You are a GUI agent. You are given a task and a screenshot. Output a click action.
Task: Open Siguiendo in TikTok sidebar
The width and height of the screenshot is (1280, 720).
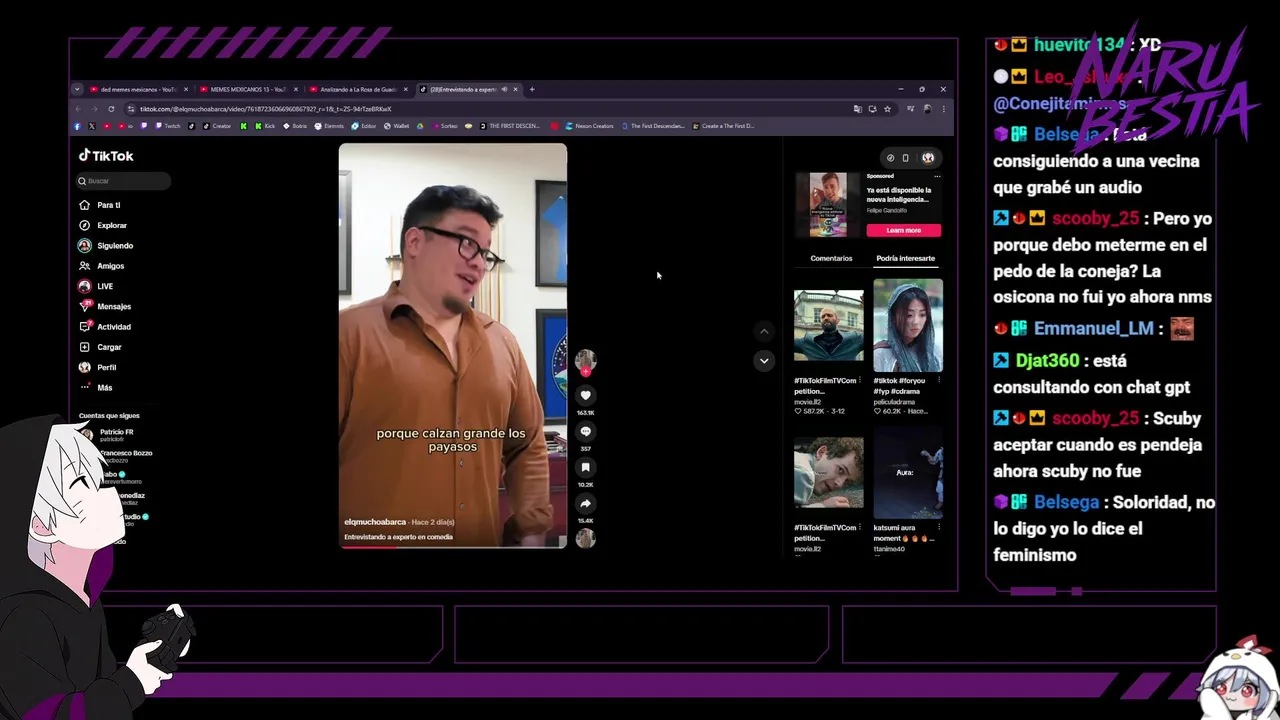[x=106, y=246]
